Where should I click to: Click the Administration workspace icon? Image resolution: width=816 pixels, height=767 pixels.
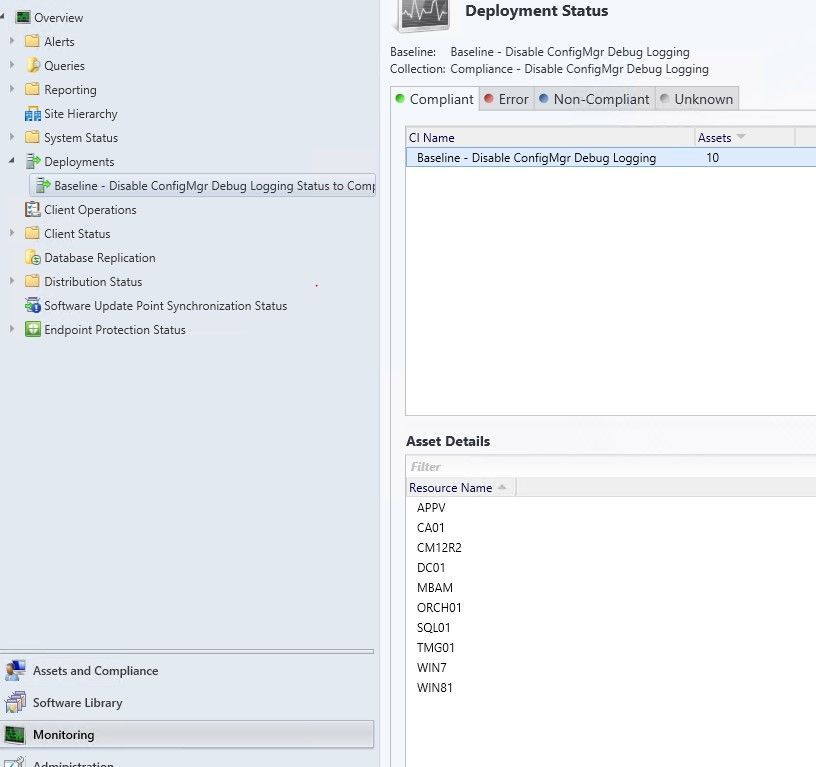15,761
